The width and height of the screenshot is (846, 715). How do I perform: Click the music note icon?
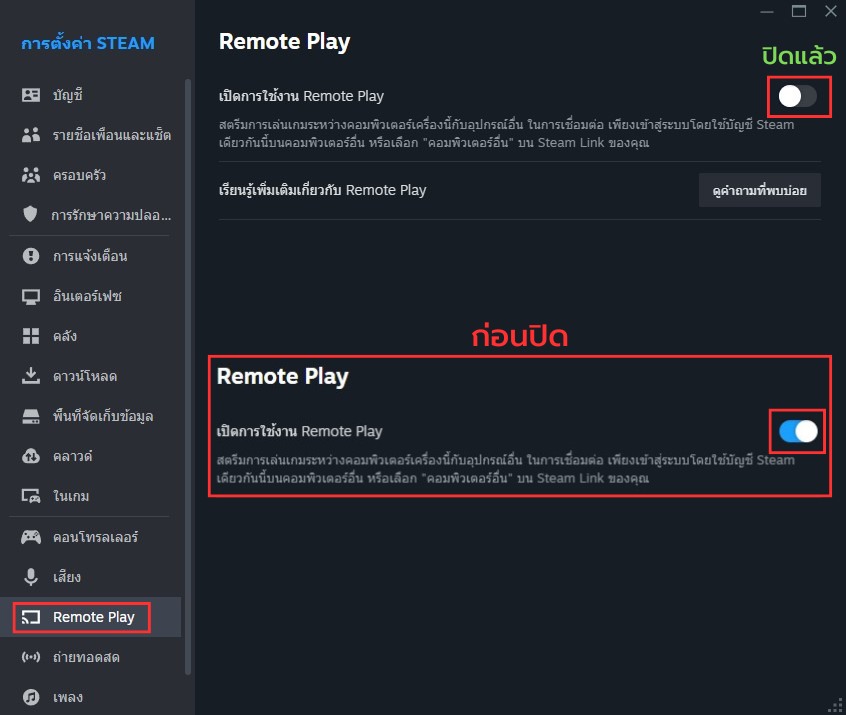pos(31,697)
